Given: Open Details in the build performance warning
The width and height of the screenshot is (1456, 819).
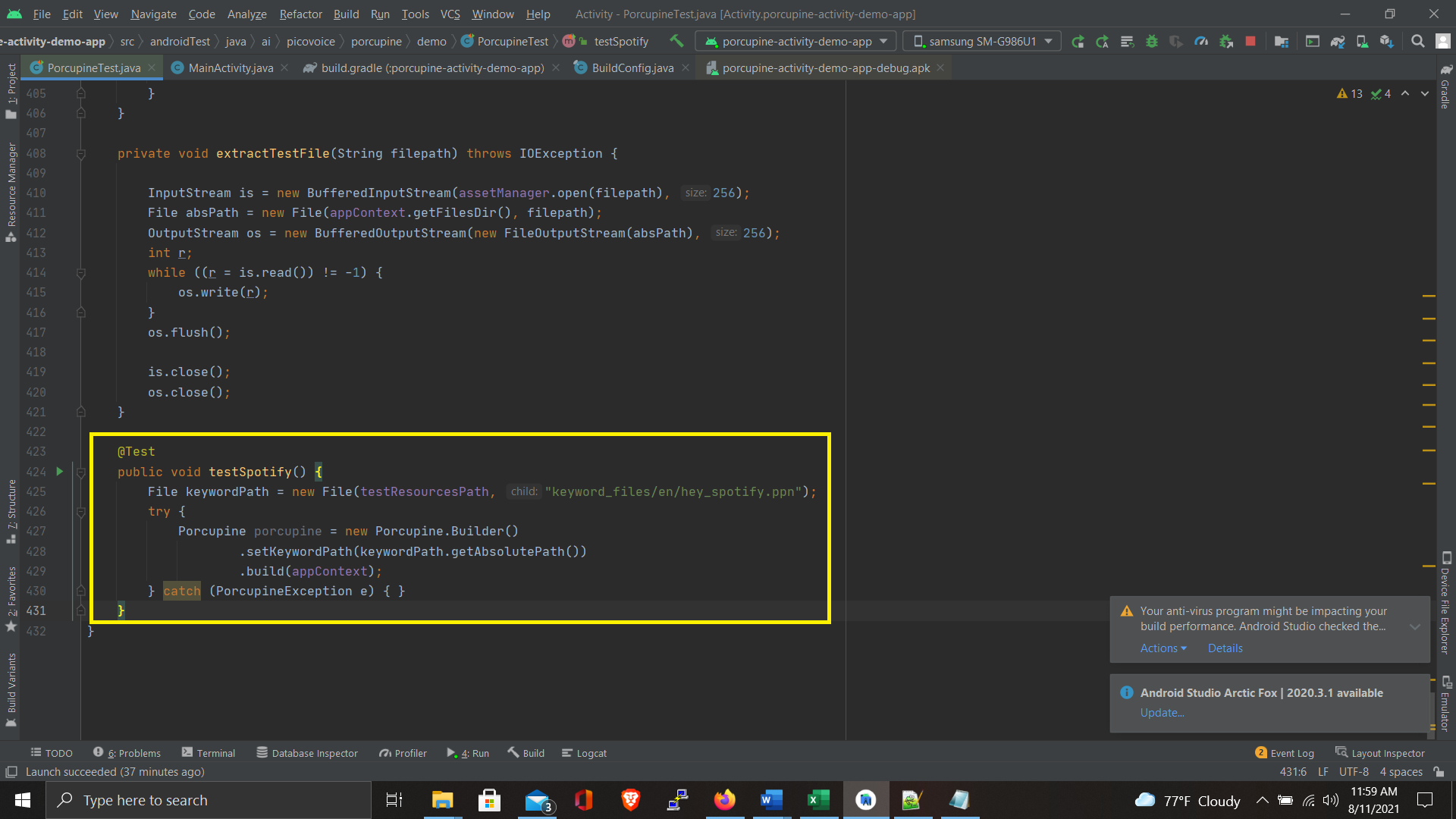Looking at the screenshot, I should [1225, 648].
